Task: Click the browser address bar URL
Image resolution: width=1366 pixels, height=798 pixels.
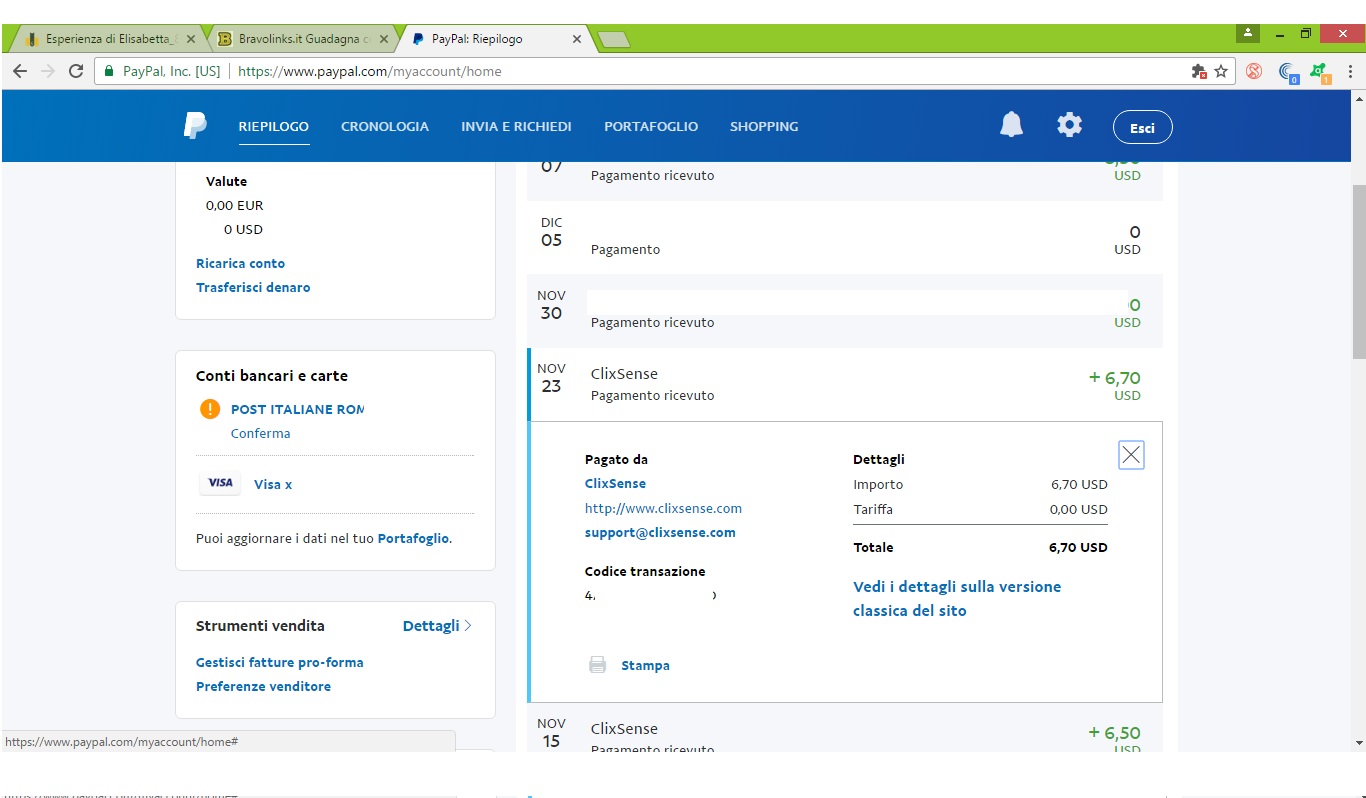Action: 370,71
